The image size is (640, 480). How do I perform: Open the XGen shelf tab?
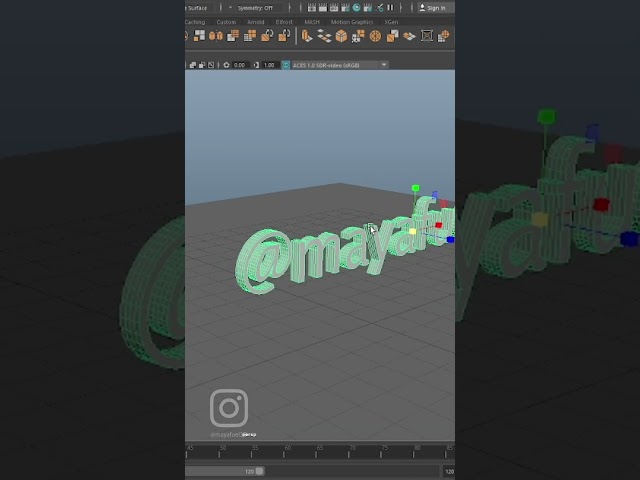tap(391, 22)
